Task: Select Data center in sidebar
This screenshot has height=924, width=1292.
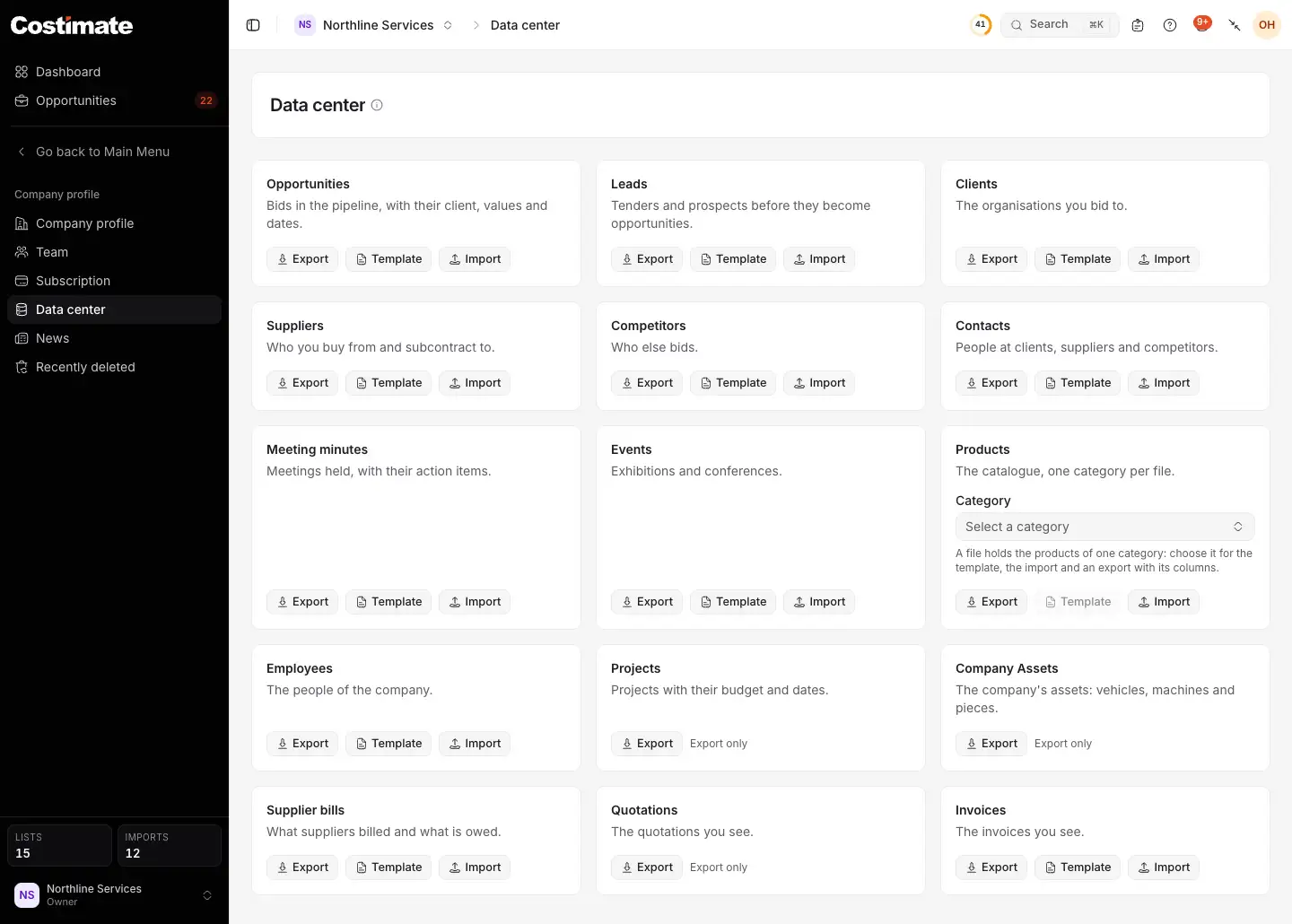Action: click(x=114, y=309)
